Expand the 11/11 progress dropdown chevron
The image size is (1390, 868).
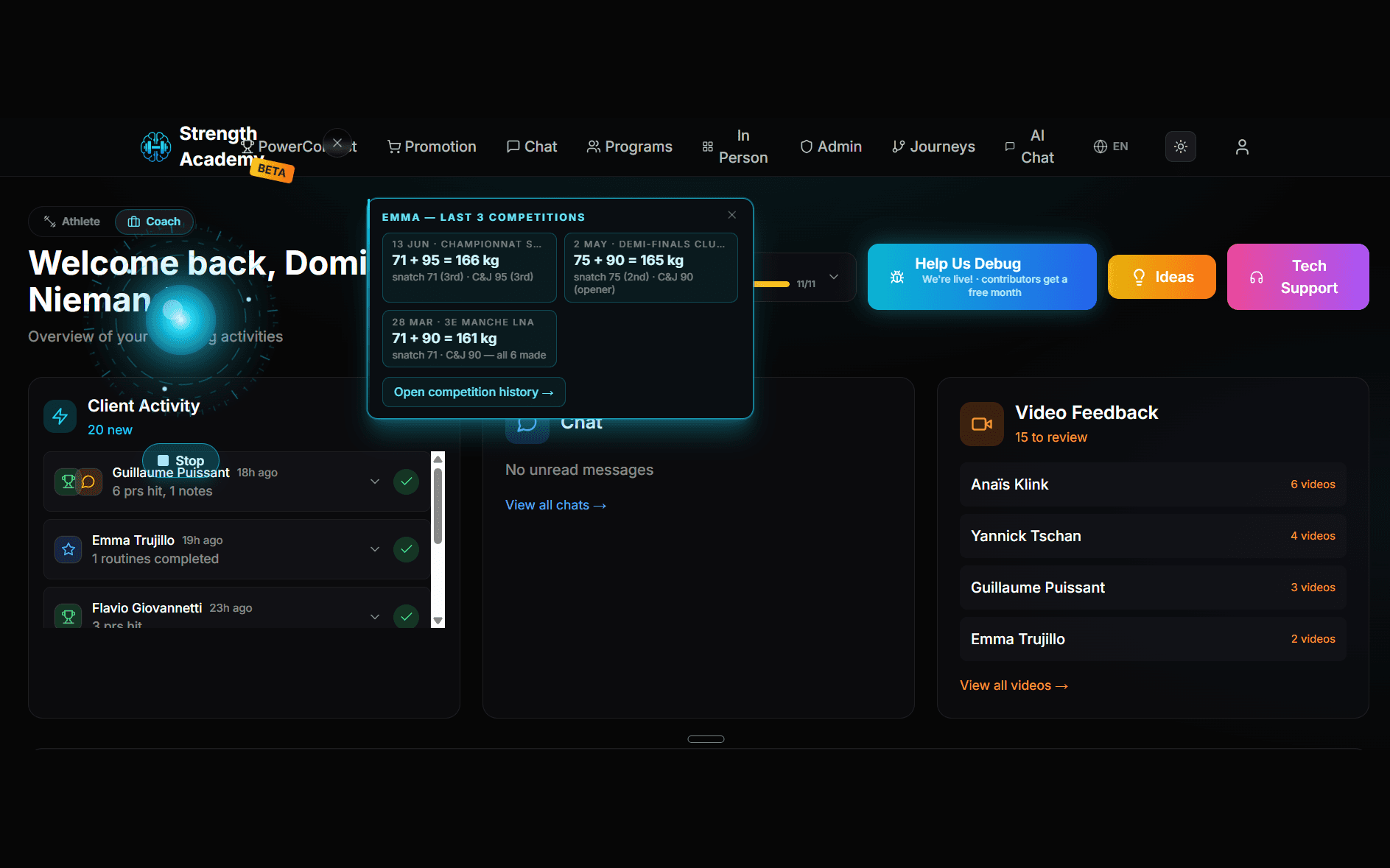click(x=834, y=278)
